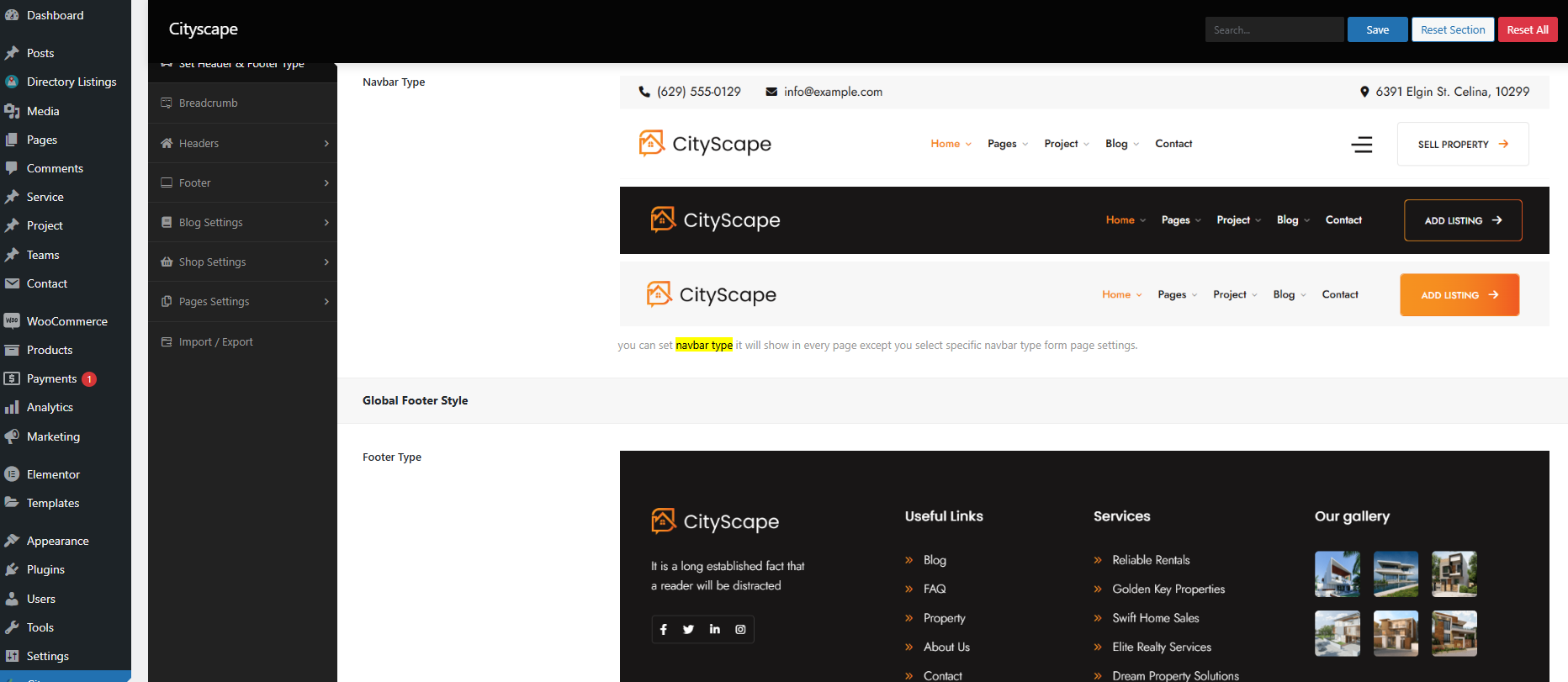Click the Search options input field
1568x682 pixels.
click(1274, 29)
